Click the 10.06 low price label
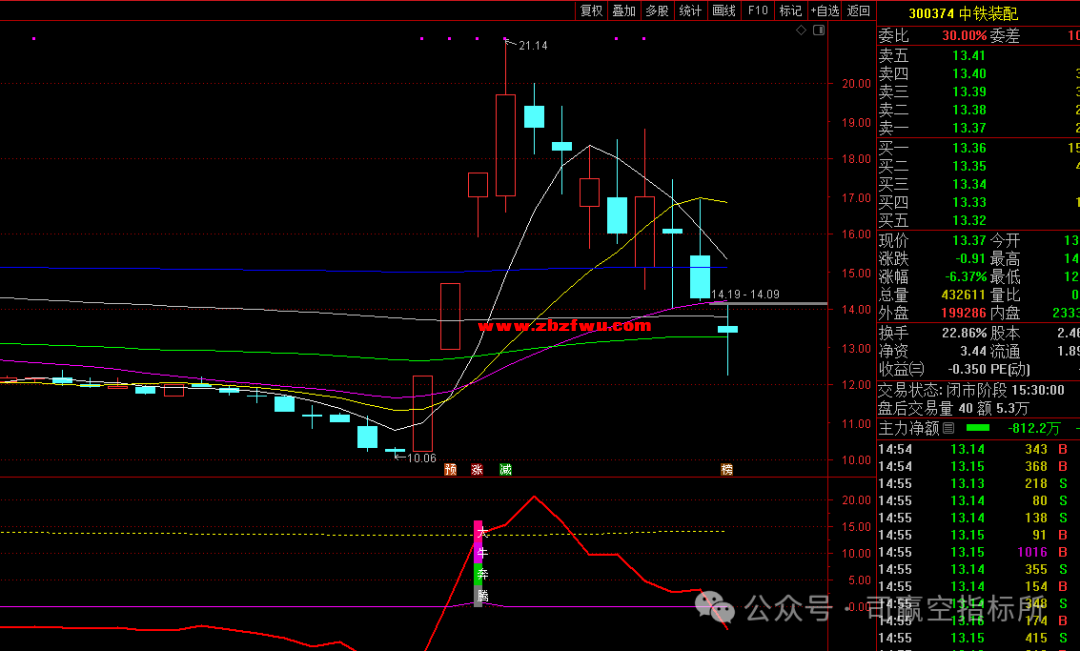Image resolution: width=1080 pixels, height=651 pixels. tap(422, 458)
